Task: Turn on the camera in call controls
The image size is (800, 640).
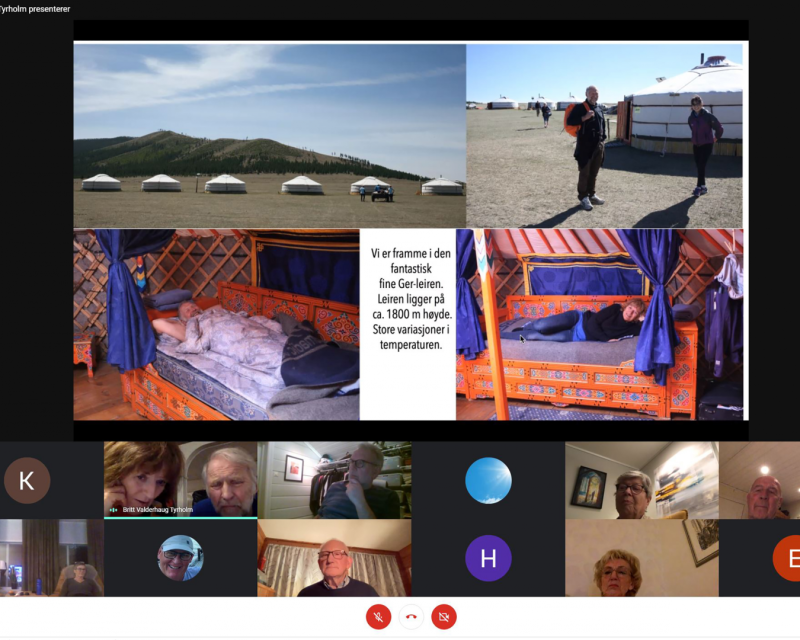Action: [445, 617]
